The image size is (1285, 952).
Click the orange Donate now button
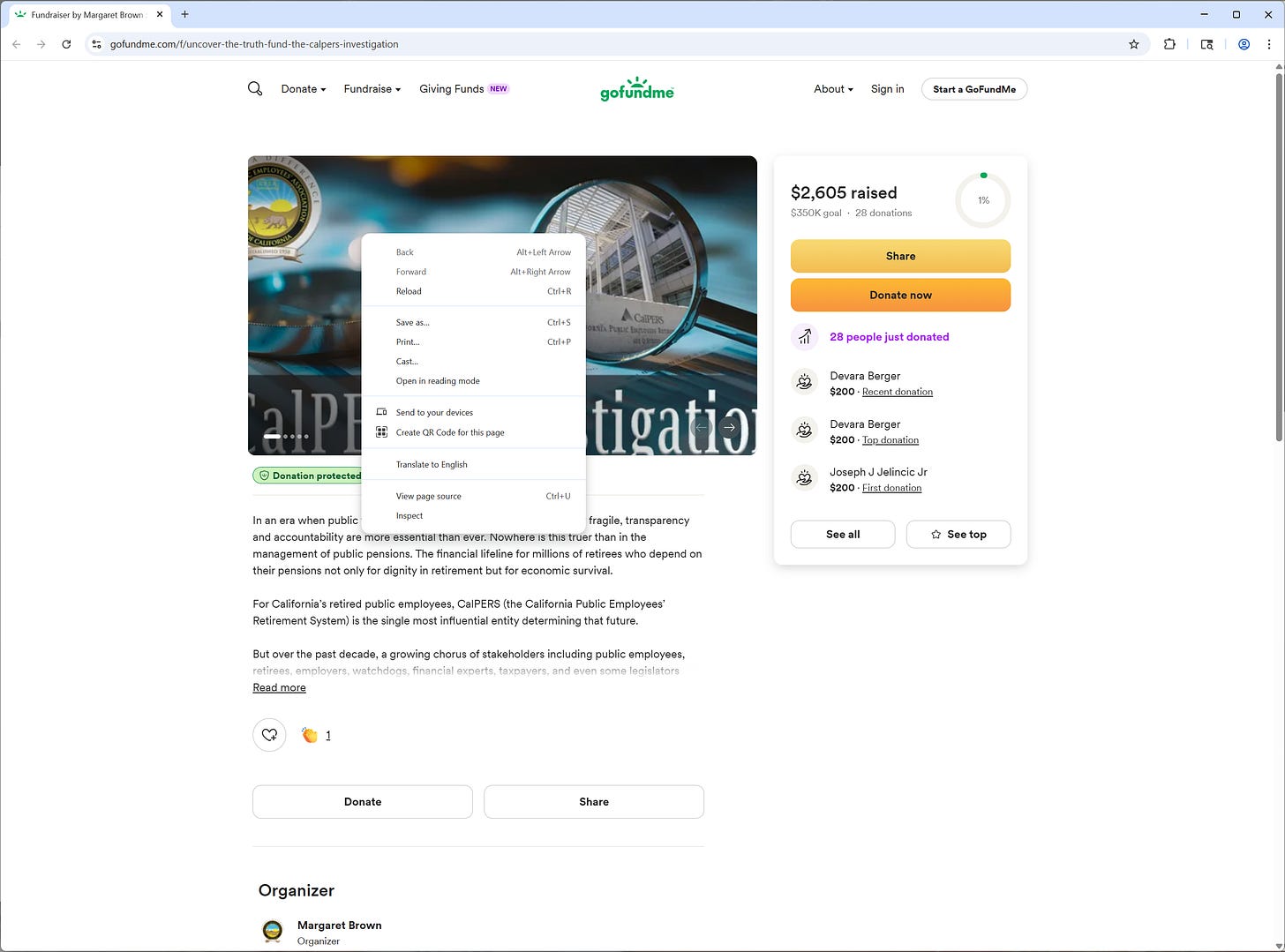(900, 295)
